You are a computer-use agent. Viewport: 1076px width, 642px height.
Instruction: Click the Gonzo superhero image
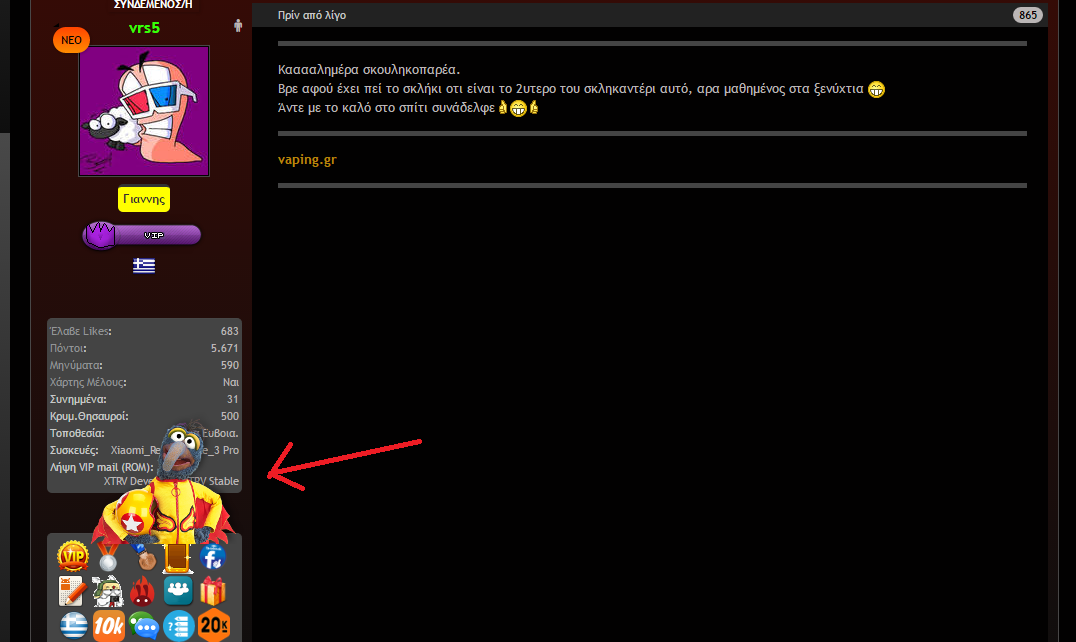[x=165, y=484]
